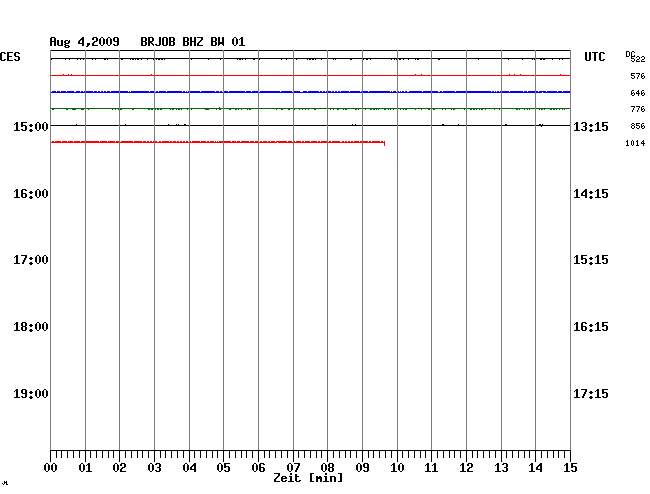Click the '10' minute tick label
The width and height of the screenshot is (650, 494).
pyautogui.click(x=397, y=468)
